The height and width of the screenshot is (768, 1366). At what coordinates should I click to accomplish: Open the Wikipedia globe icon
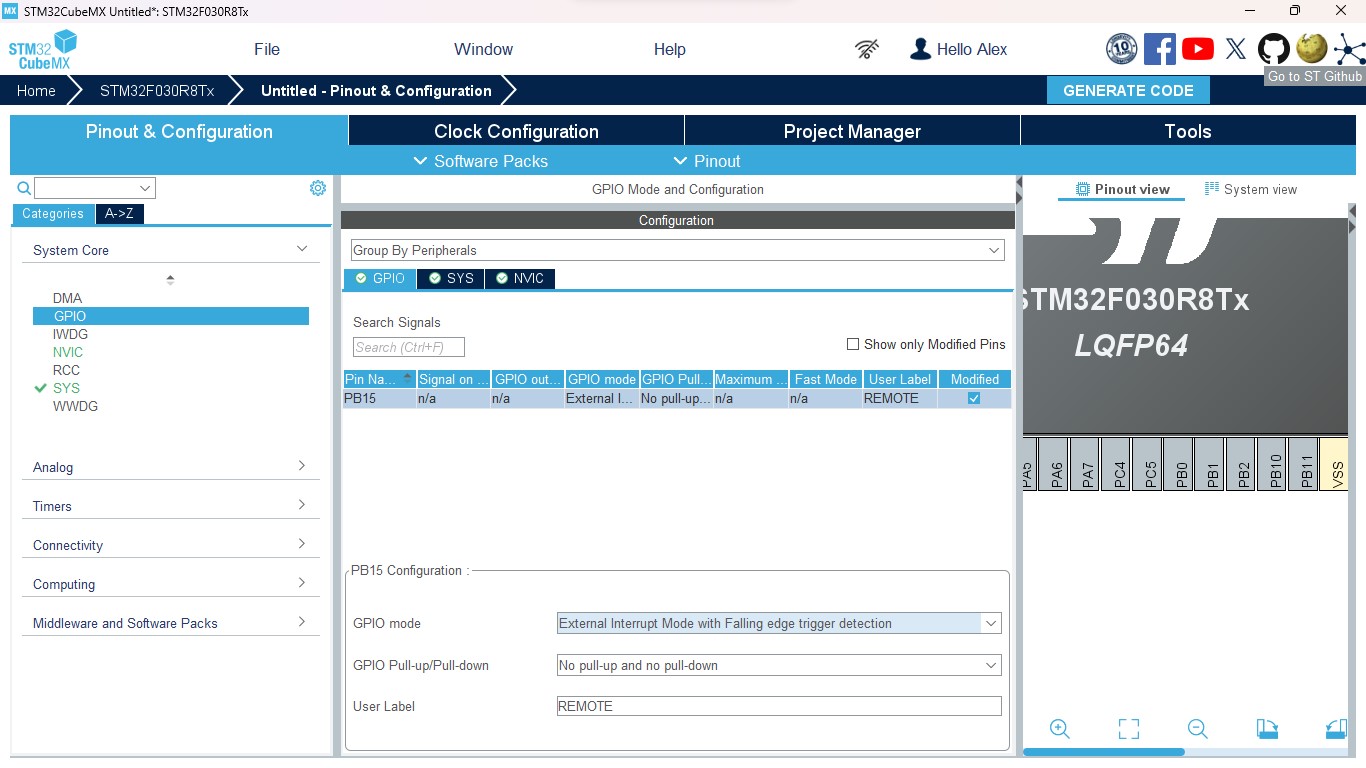(x=1311, y=49)
